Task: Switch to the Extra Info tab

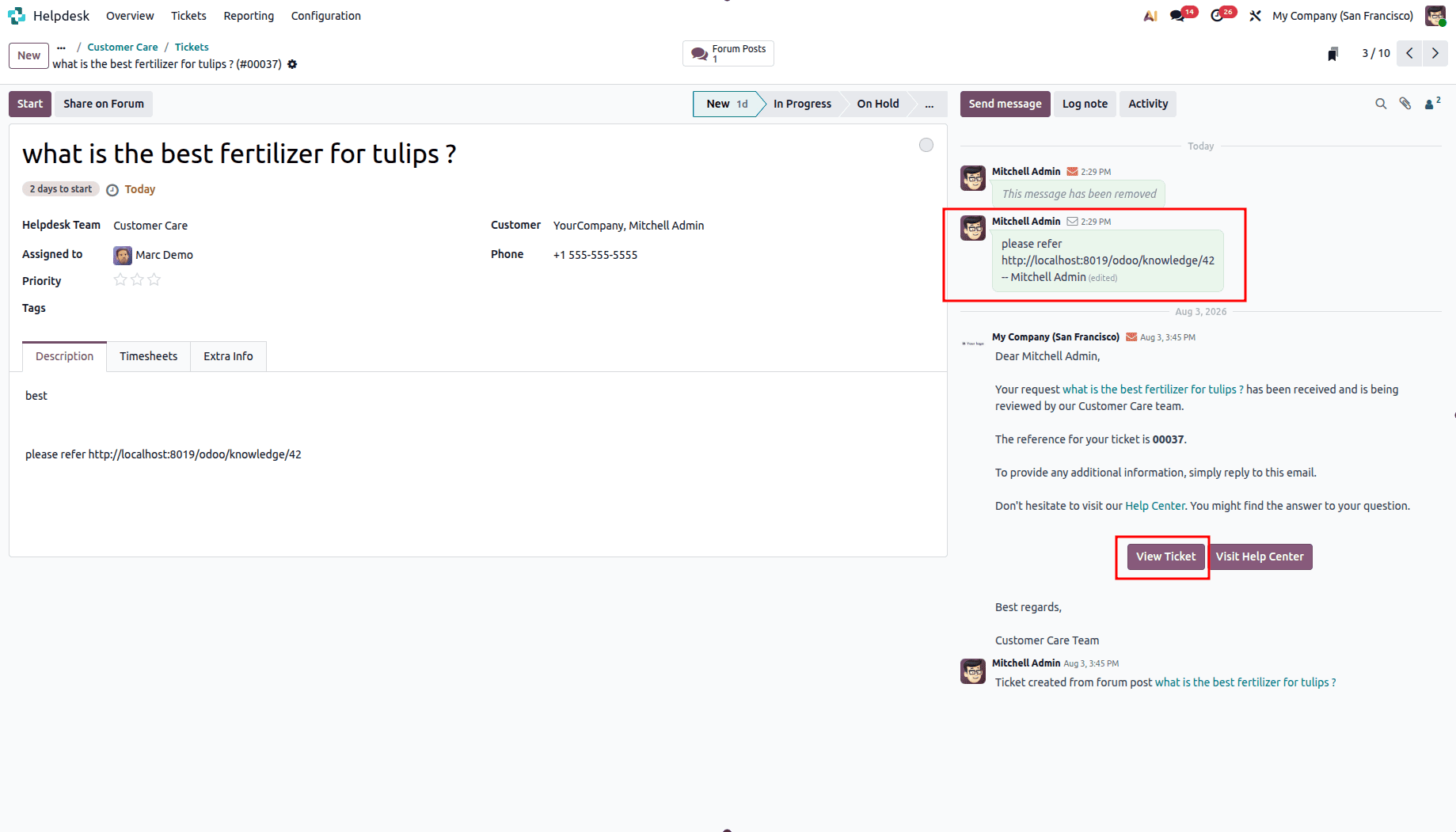Action: pos(228,356)
